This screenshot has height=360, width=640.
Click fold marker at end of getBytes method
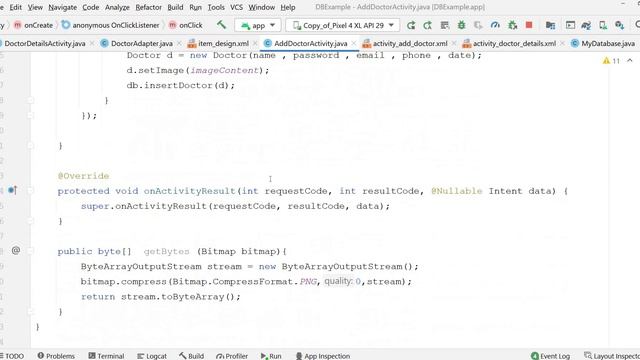31,311
